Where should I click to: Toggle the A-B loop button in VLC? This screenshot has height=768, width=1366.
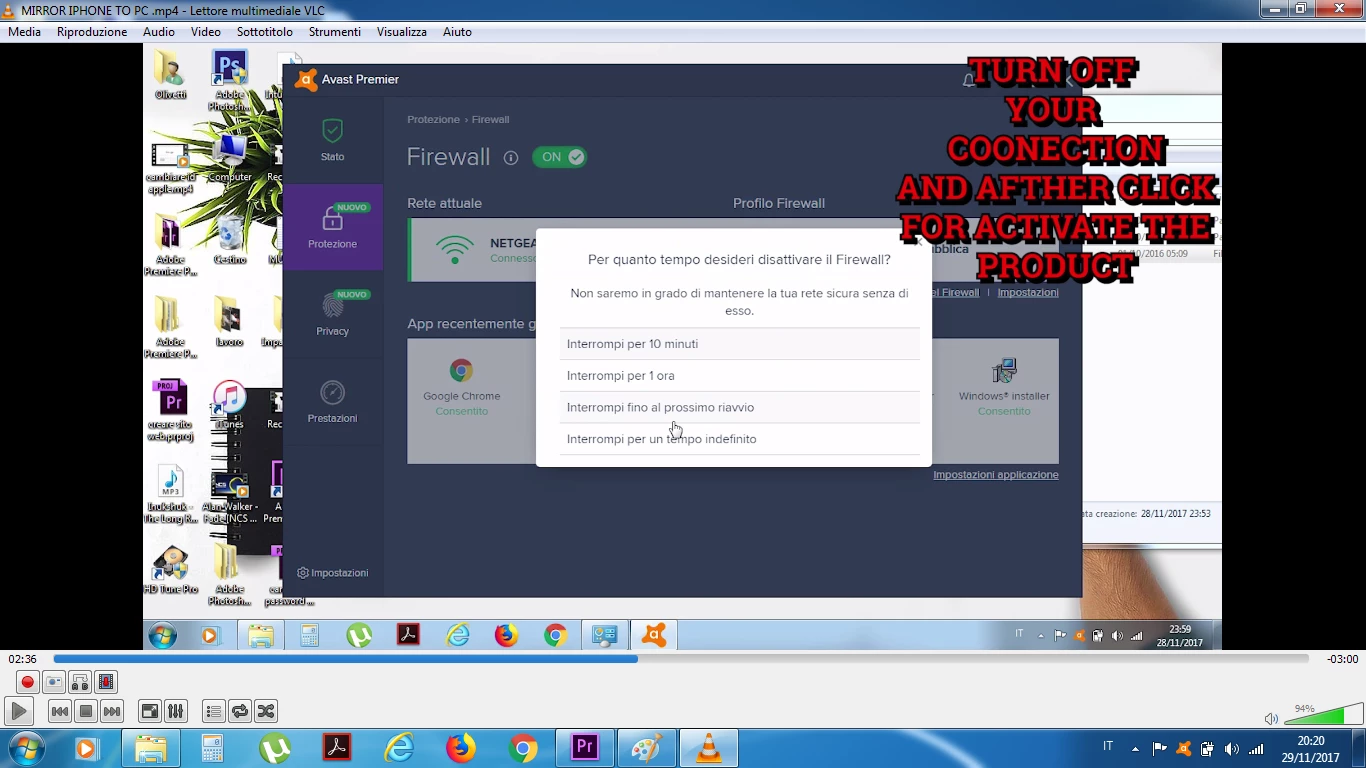point(80,682)
